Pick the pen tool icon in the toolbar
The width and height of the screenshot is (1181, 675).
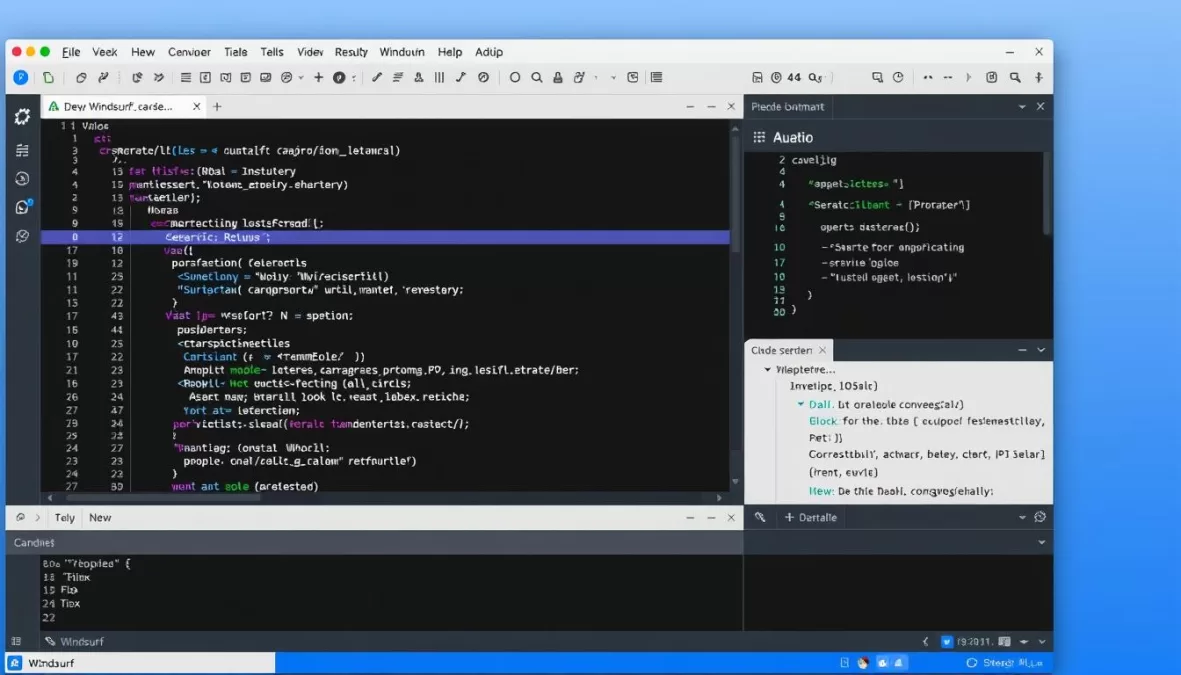pyautogui.click(x=376, y=77)
